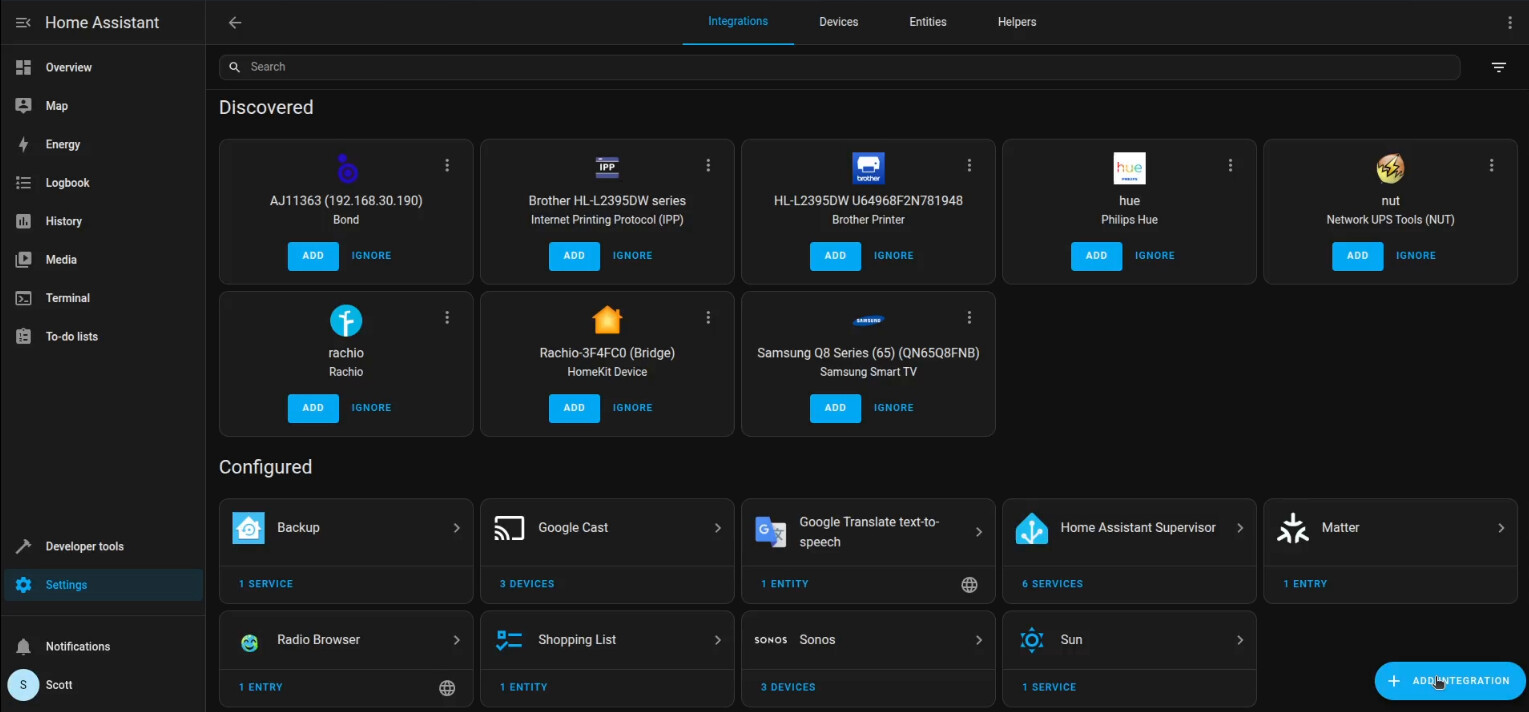Add the Network UPS Tools integration
The width and height of the screenshot is (1529, 712).
pyautogui.click(x=1357, y=256)
